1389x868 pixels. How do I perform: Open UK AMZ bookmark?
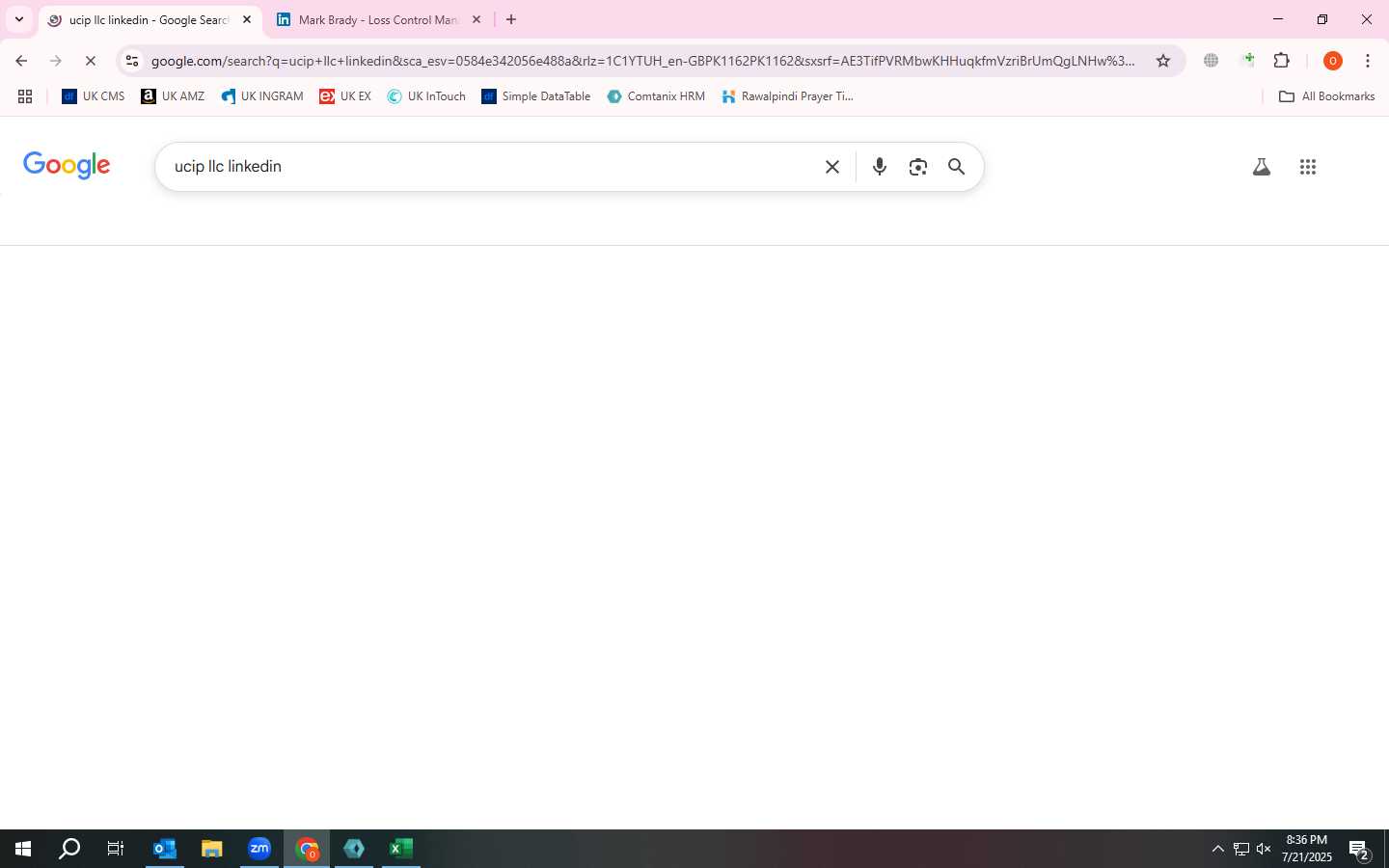click(173, 96)
